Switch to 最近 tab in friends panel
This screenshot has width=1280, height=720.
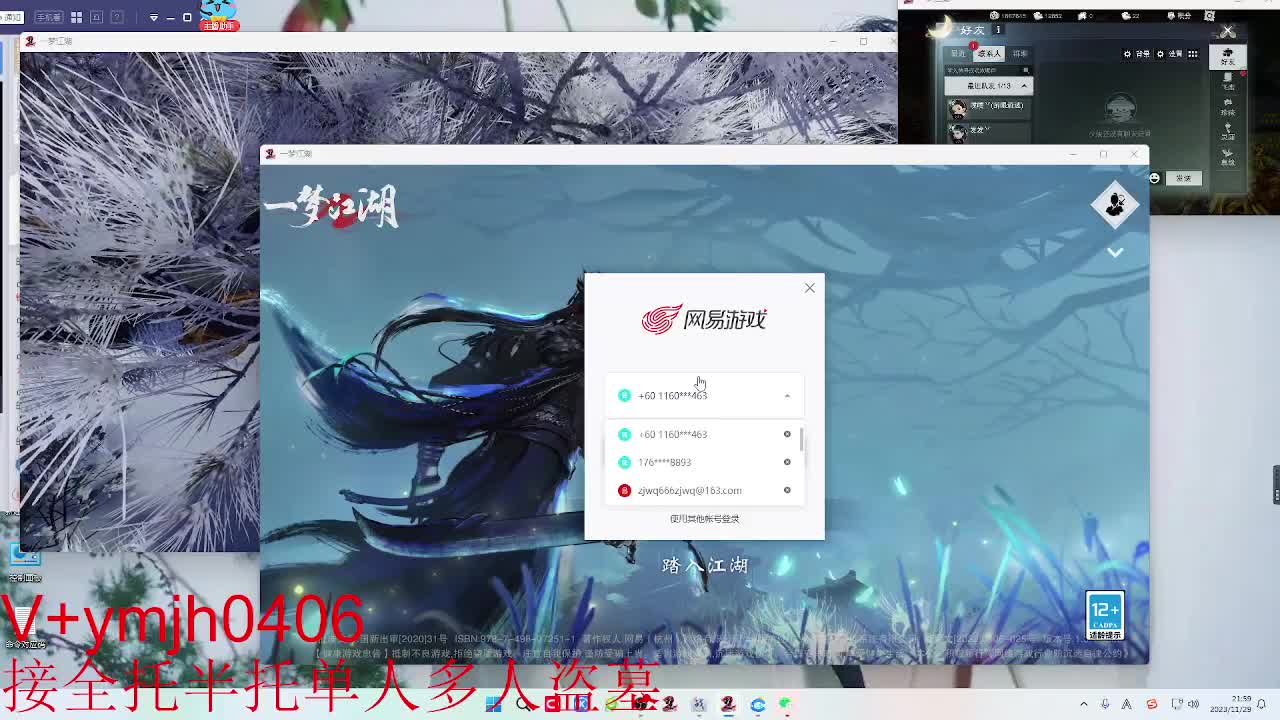point(958,53)
